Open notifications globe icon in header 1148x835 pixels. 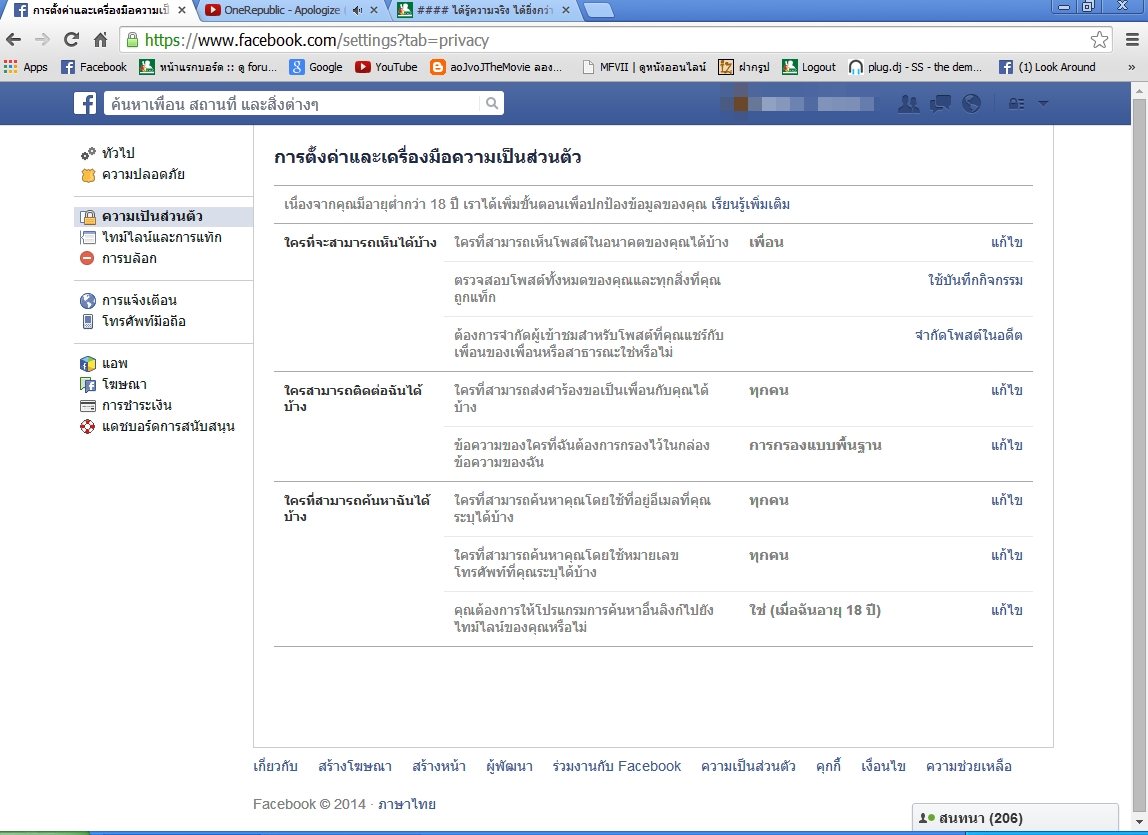click(x=972, y=103)
